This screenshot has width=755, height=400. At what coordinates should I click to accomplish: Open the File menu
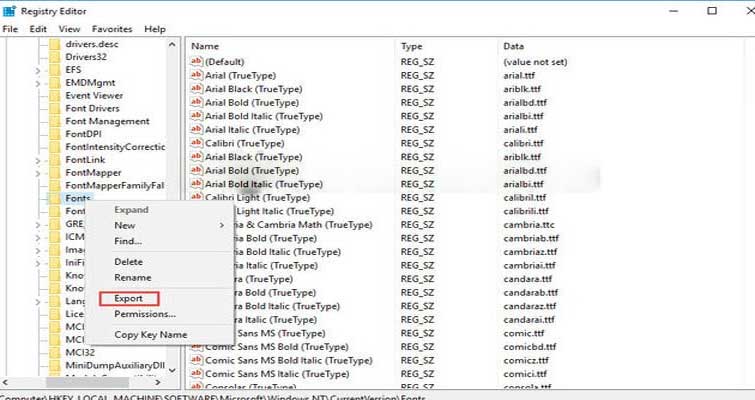click(x=10, y=29)
